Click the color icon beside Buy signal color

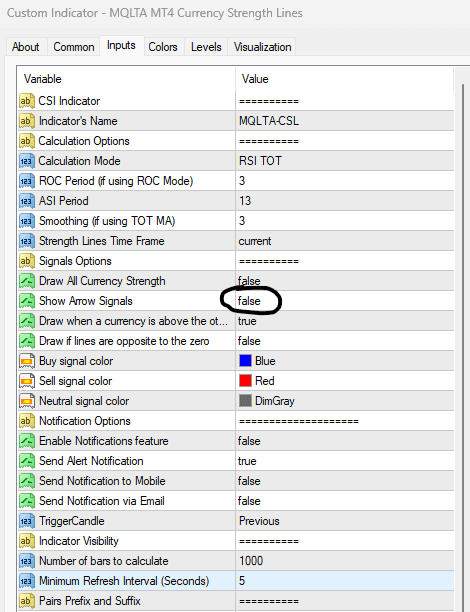click(x=27, y=361)
